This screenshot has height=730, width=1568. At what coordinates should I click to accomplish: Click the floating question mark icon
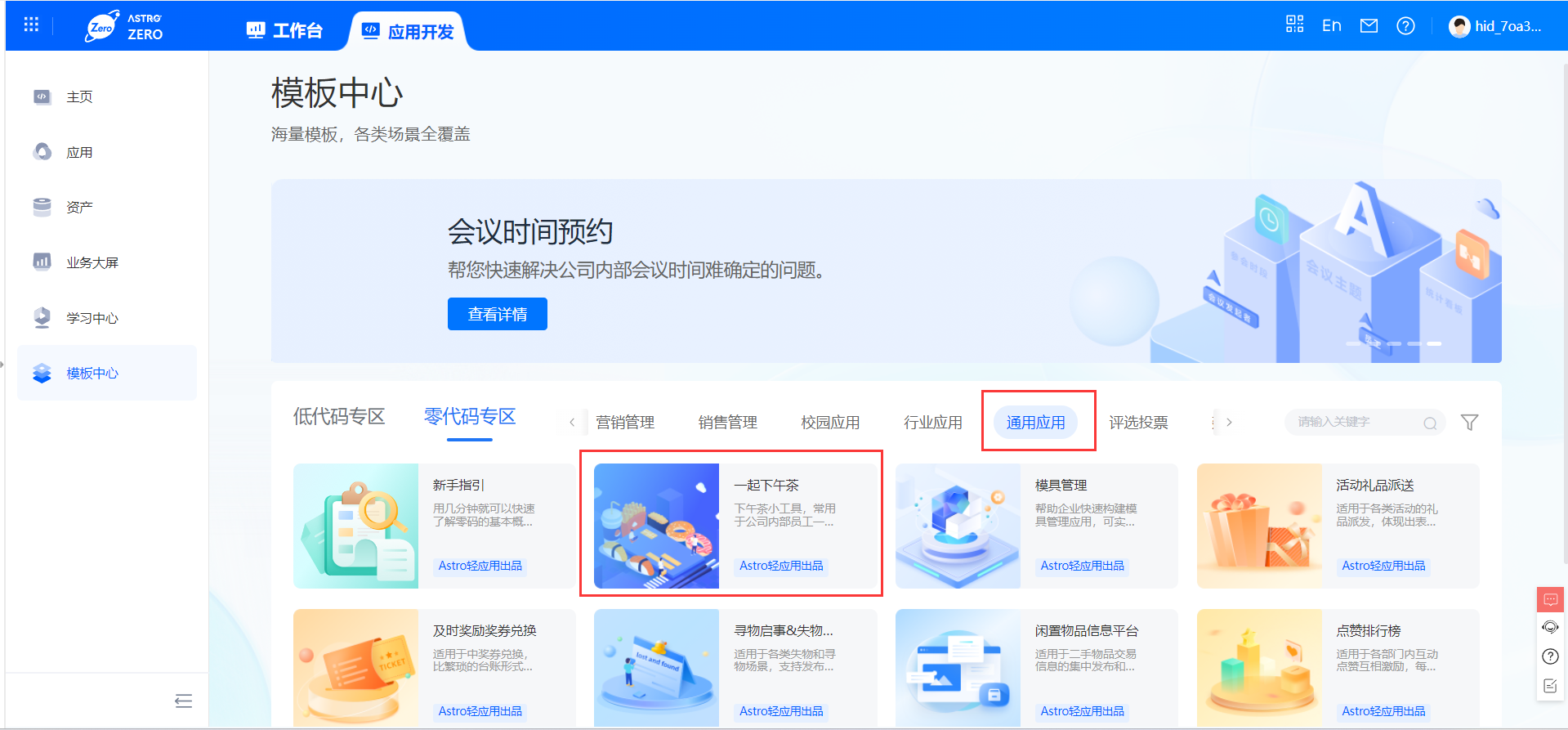point(1550,656)
